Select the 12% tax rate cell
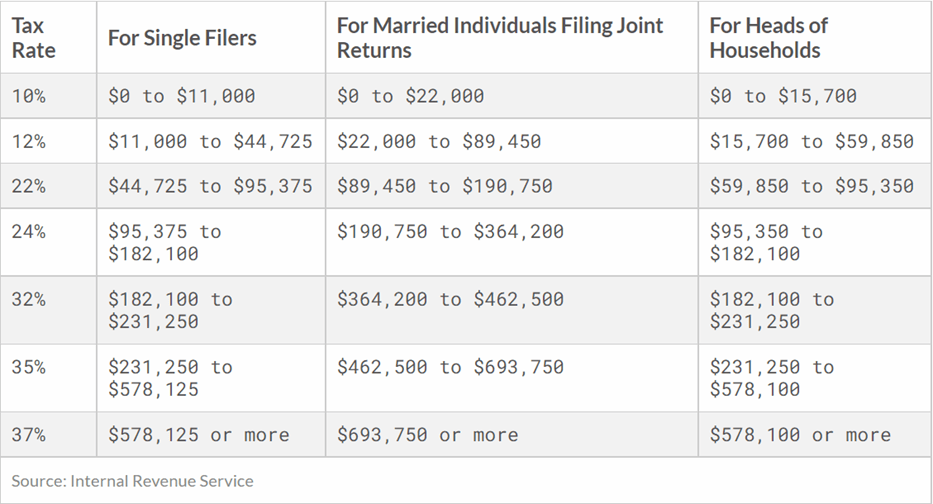 click(29, 141)
